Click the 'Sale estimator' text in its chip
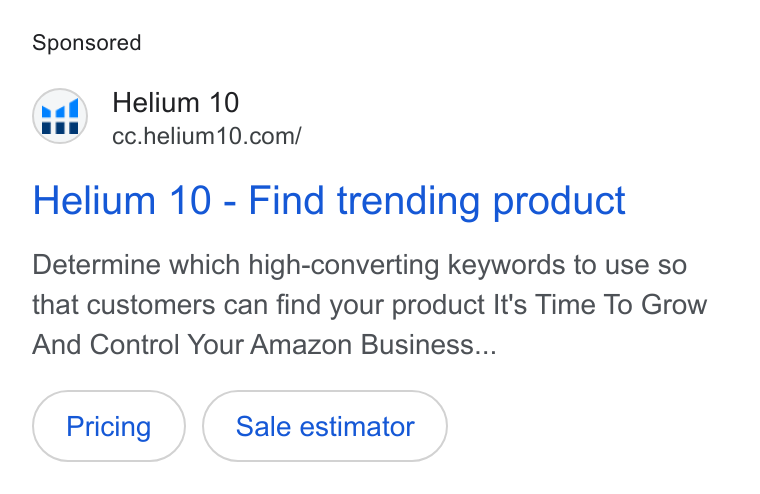Viewport: 760px width, 494px height. [325, 427]
